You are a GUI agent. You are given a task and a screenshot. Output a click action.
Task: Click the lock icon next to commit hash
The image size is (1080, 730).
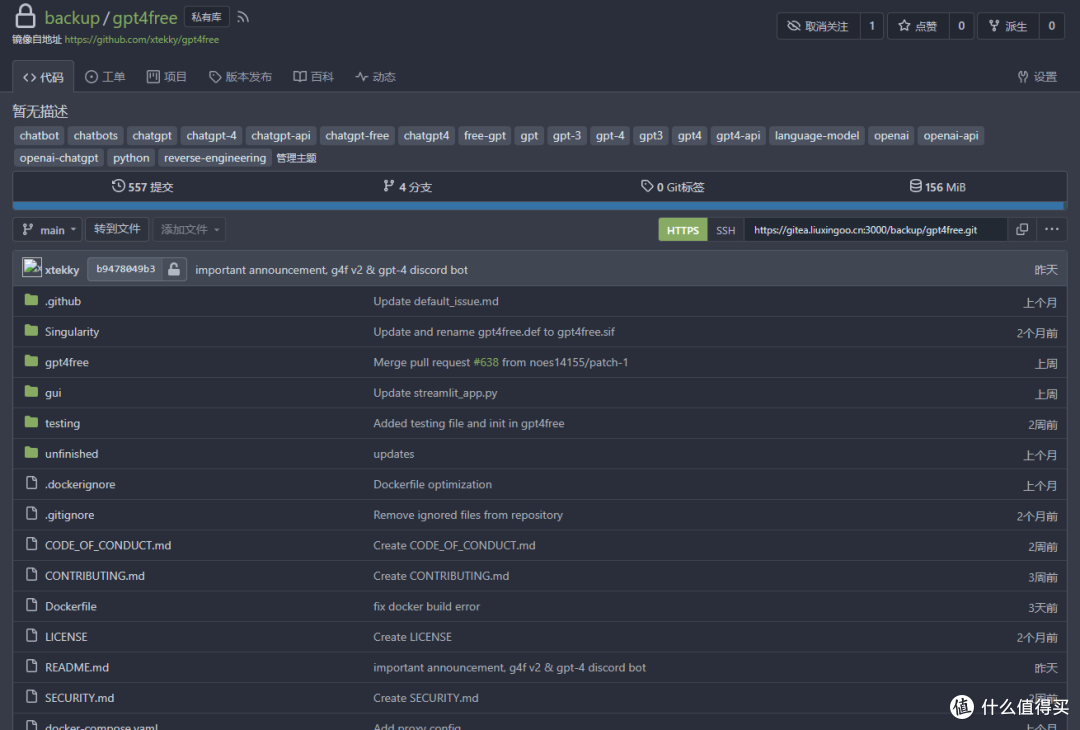(x=174, y=270)
